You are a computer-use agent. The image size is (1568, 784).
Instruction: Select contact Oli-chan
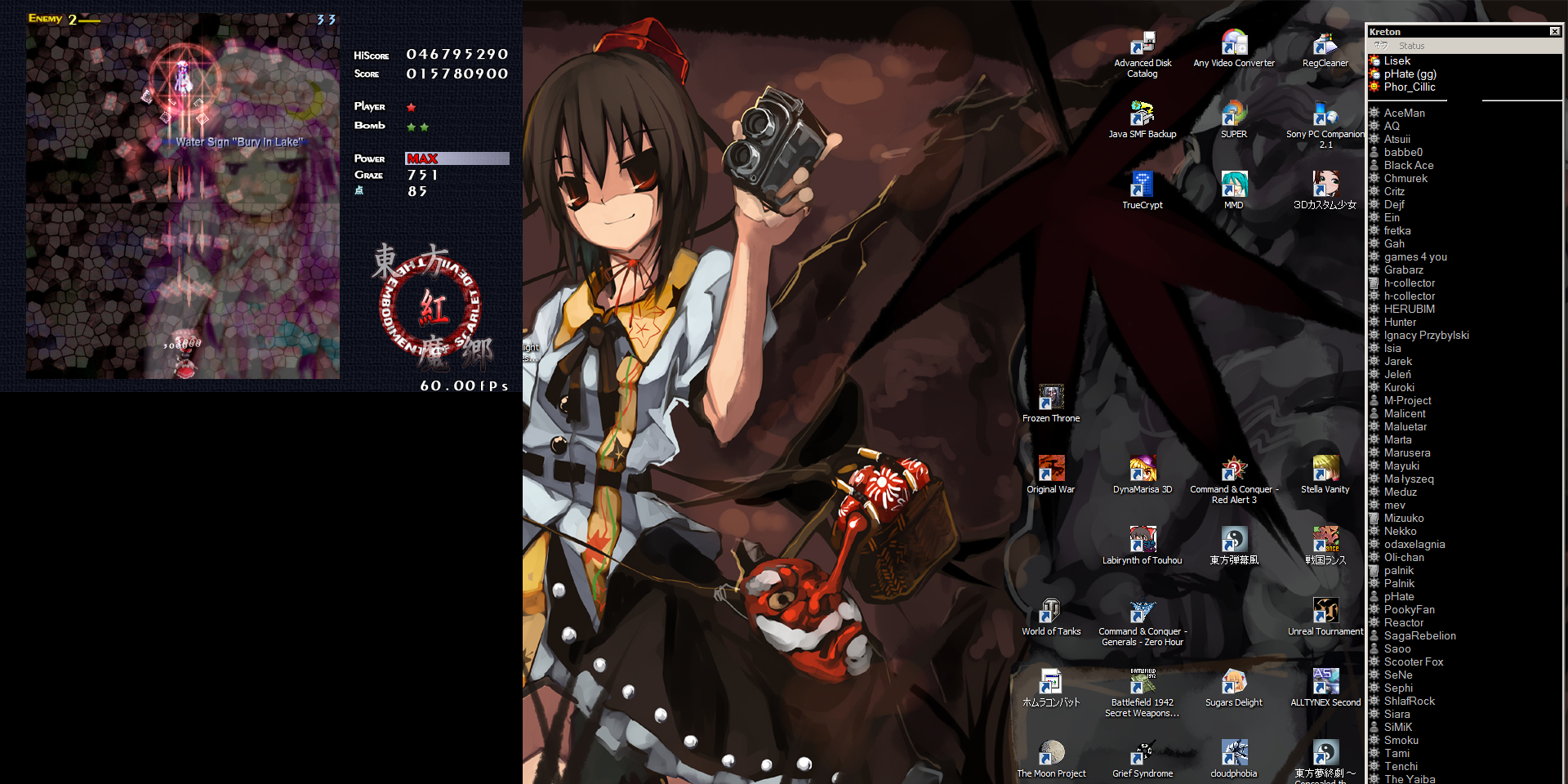point(1404,557)
